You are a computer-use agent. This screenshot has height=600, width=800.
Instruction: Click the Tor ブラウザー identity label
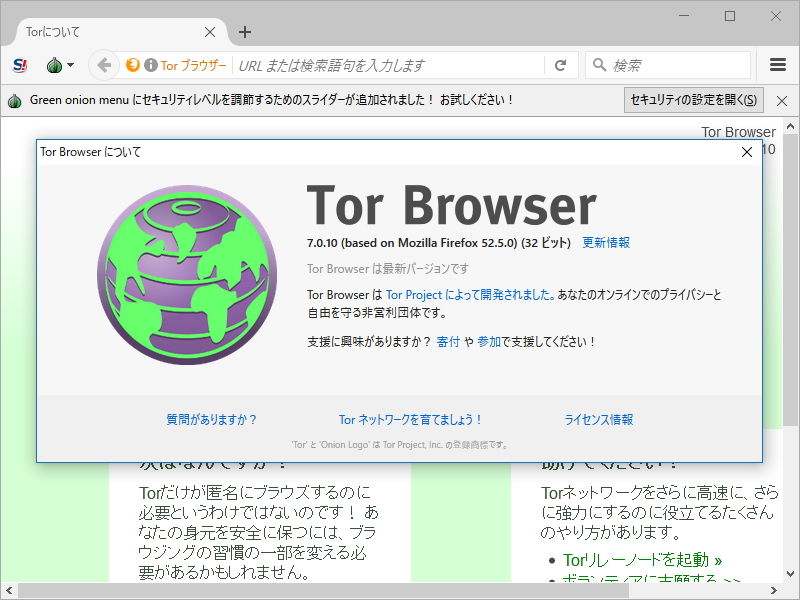click(x=193, y=65)
